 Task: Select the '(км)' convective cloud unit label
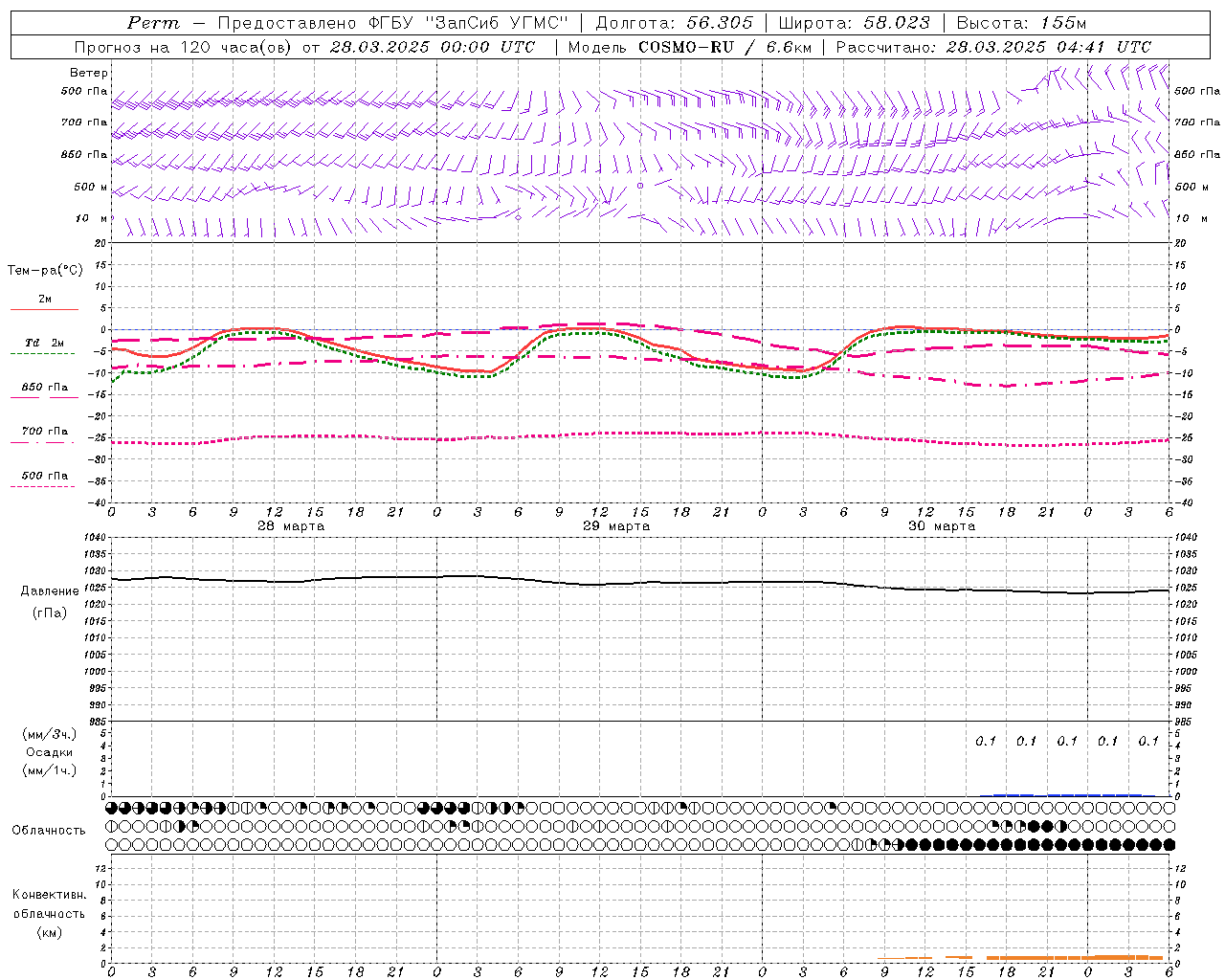click(50, 932)
